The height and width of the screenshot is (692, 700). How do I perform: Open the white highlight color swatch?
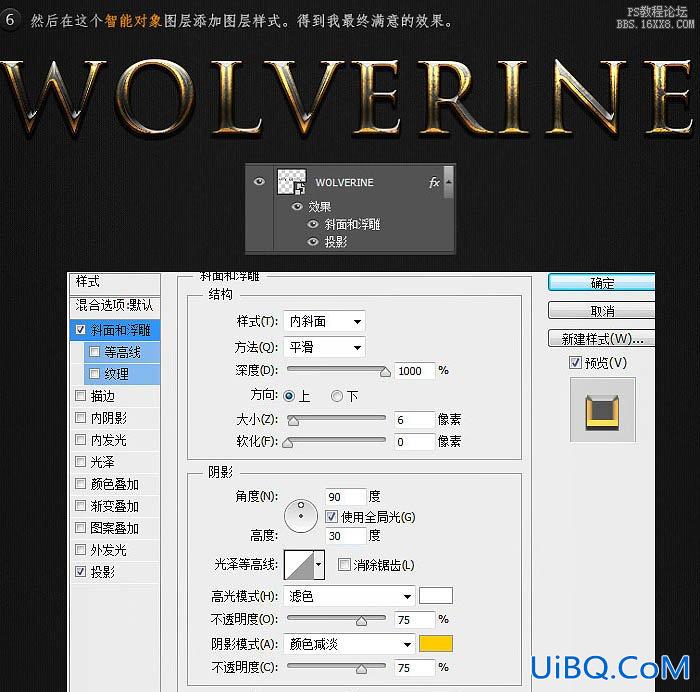click(436, 596)
